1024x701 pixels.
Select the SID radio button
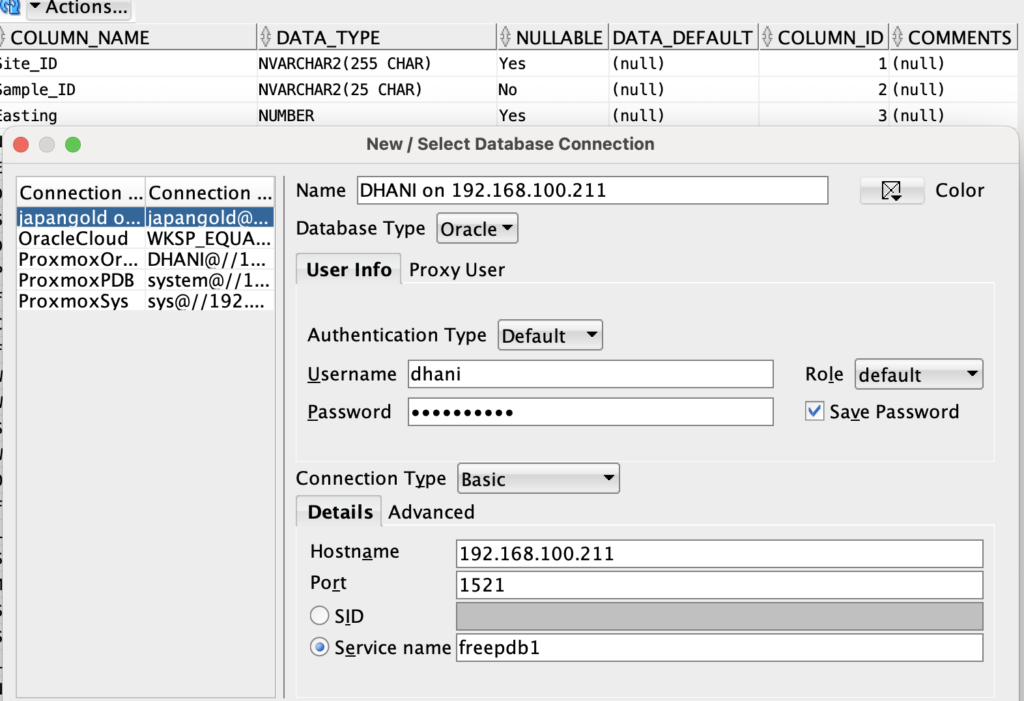(319, 615)
